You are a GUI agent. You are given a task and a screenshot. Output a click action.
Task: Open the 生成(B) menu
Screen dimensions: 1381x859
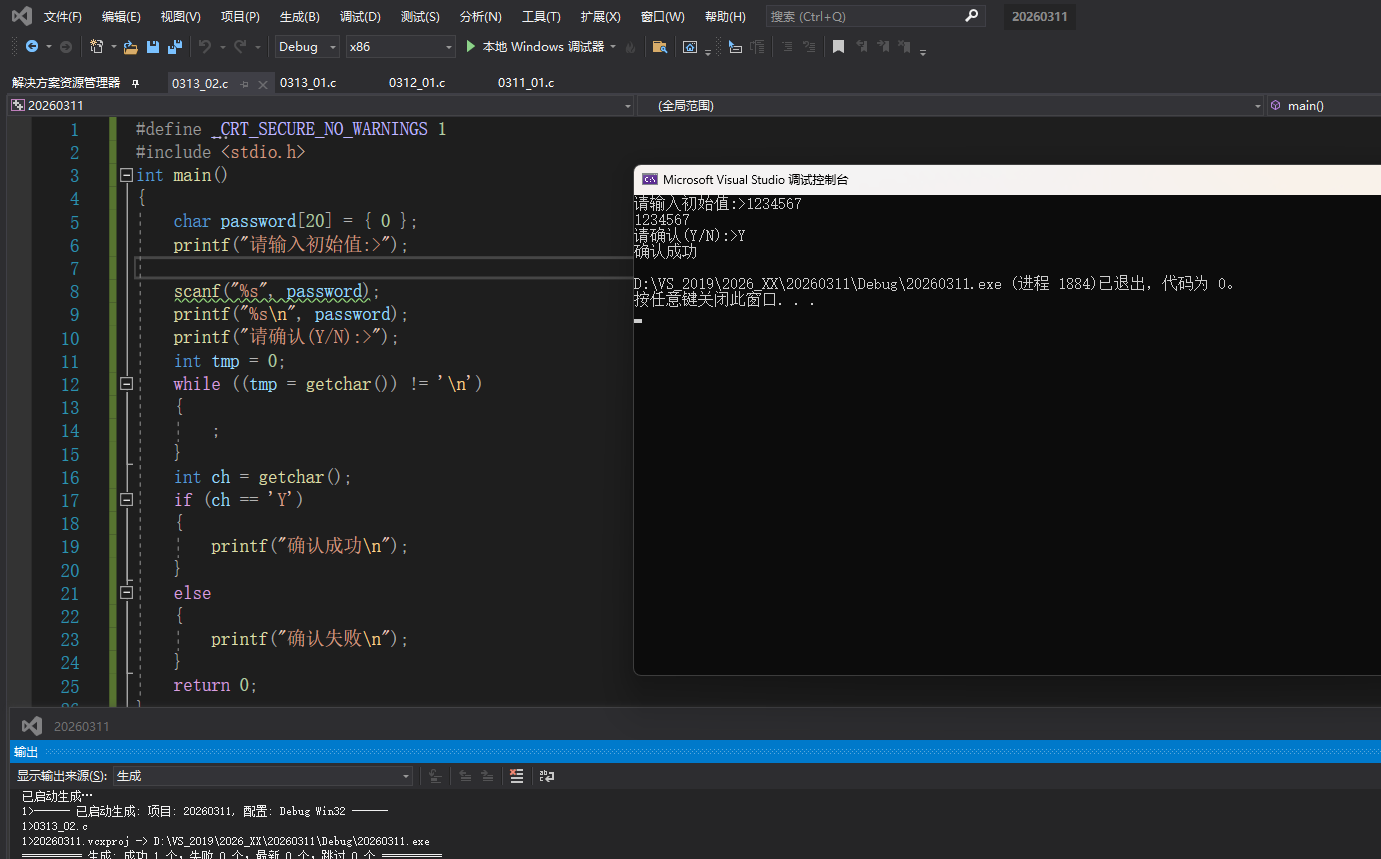pos(299,17)
